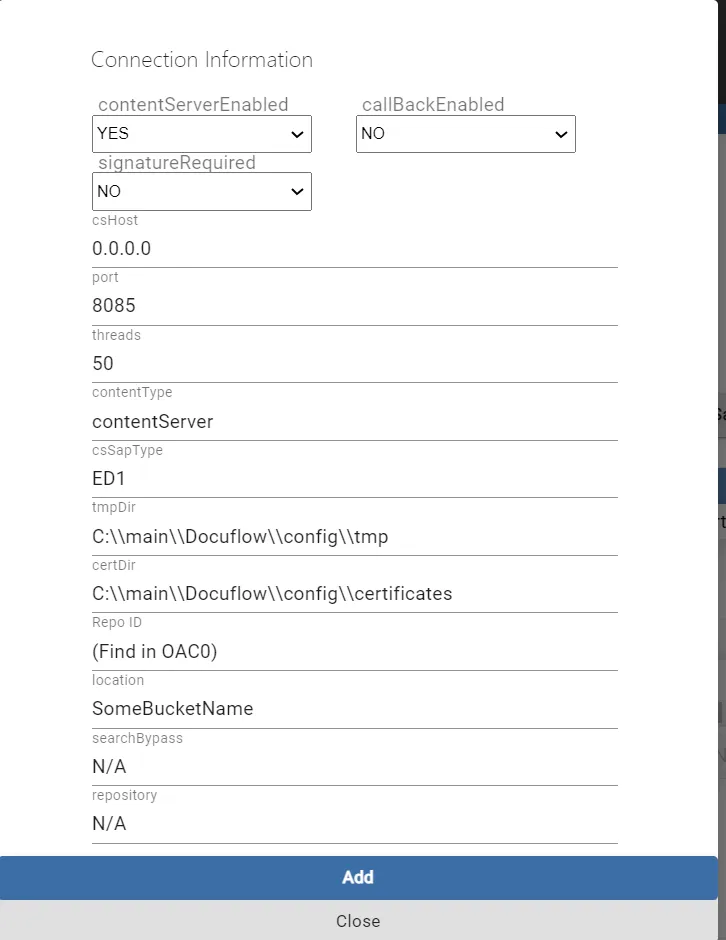The width and height of the screenshot is (726, 940).
Task: Click the csHost label
Action: (115, 220)
